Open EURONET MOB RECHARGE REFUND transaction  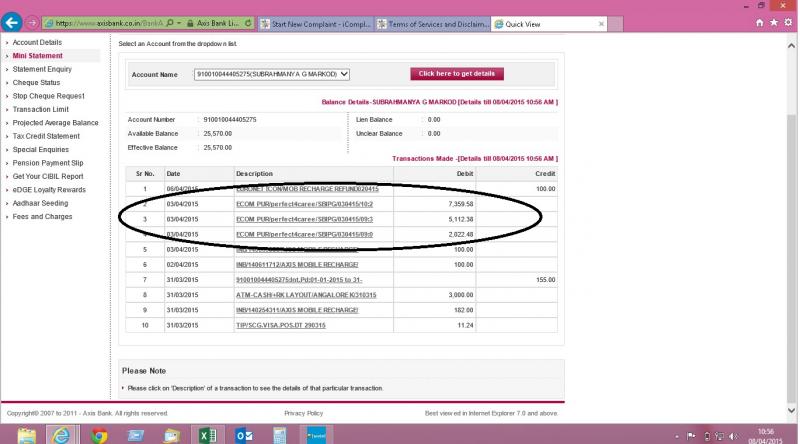coord(307,189)
